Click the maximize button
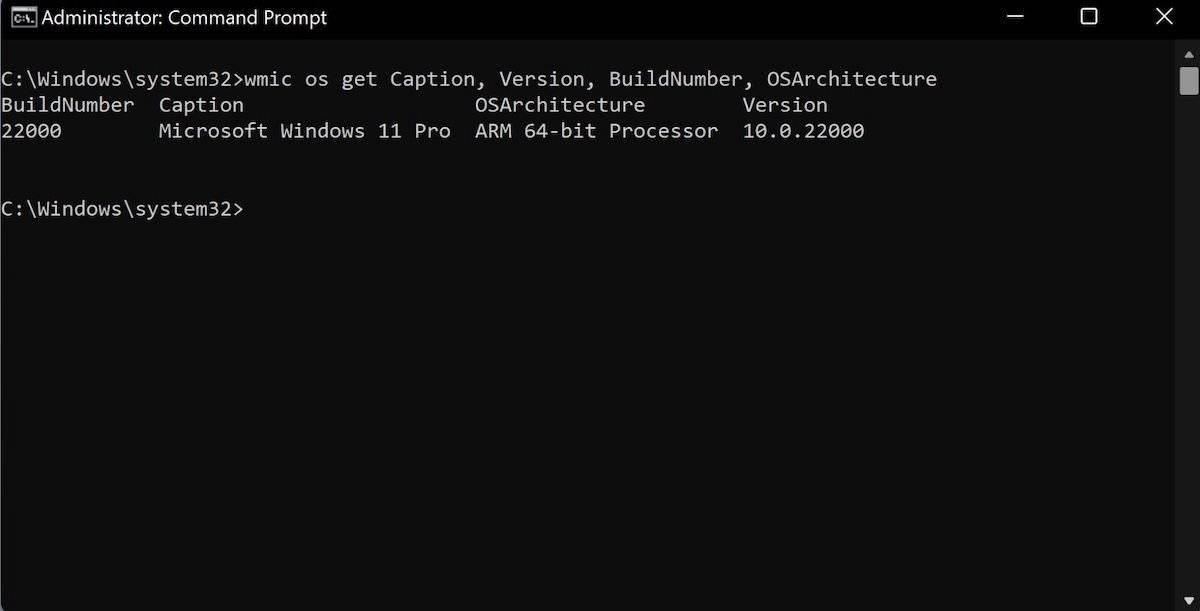The height and width of the screenshot is (611, 1200). pyautogui.click(x=1088, y=16)
